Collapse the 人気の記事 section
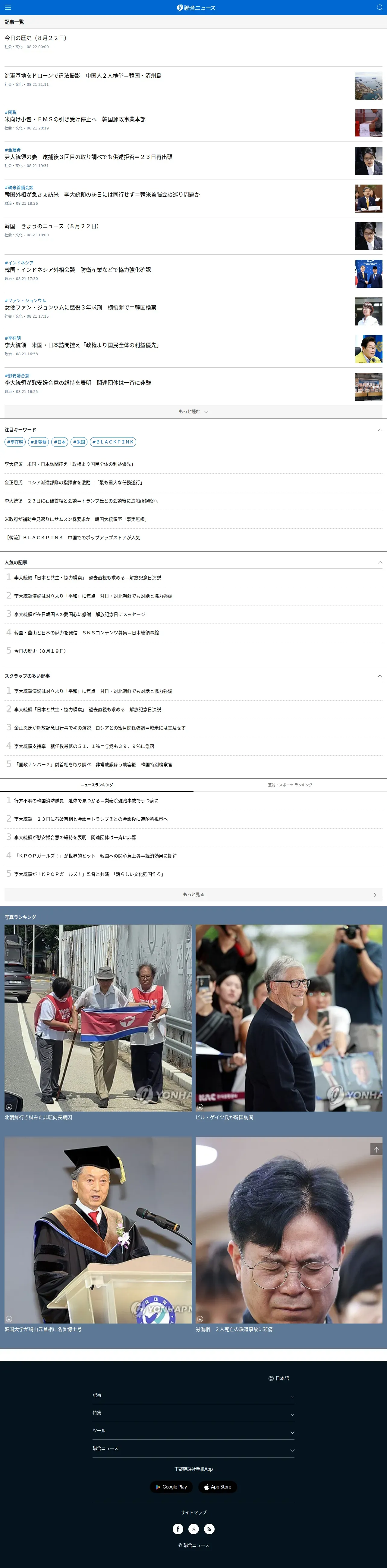This screenshot has width=387, height=1568. [x=380, y=562]
